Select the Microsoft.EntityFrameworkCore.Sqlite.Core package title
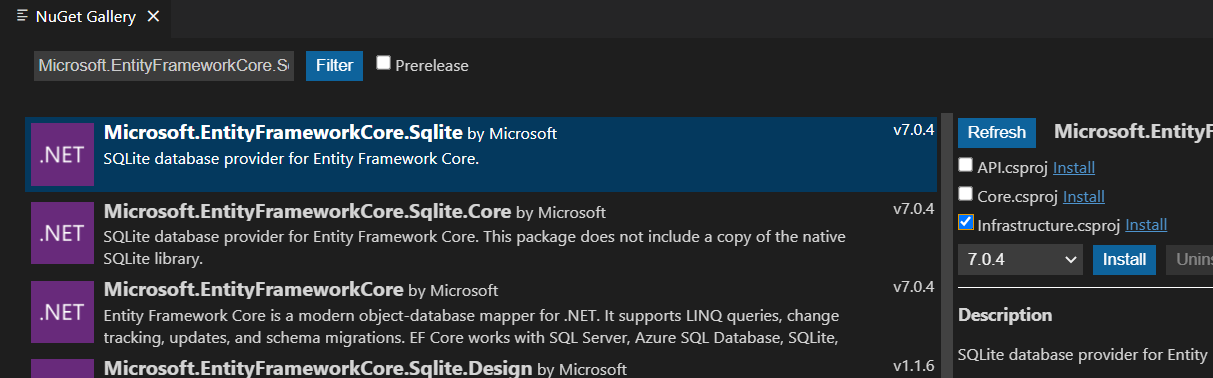 (x=307, y=212)
